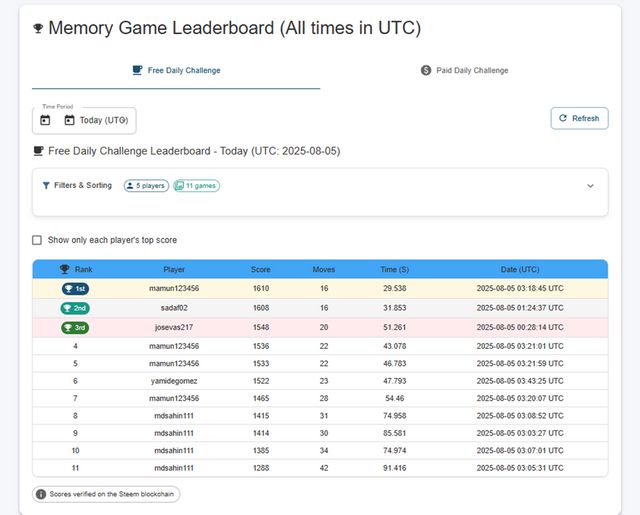
Task: Click the games icon in the 11 games chip
Action: click(x=179, y=186)
